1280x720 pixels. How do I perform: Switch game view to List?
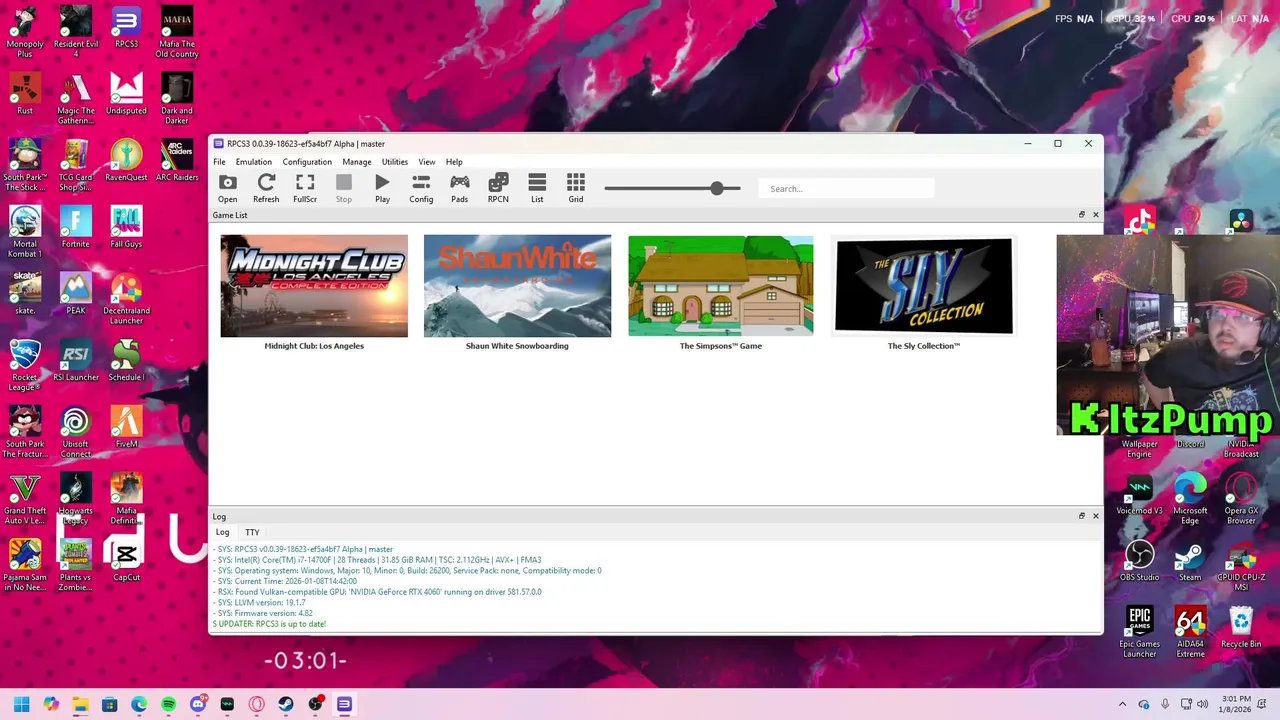[x=537, y=187]
